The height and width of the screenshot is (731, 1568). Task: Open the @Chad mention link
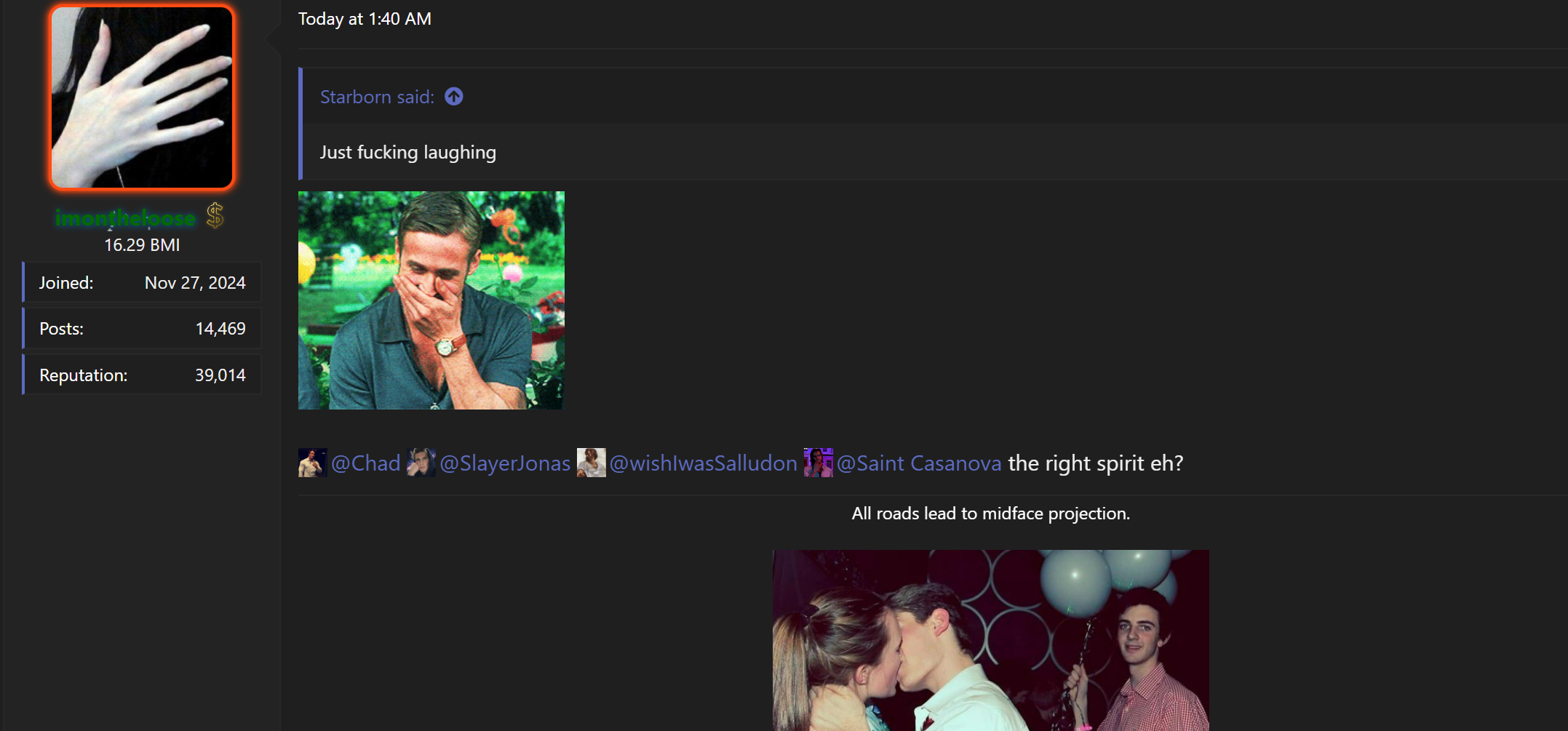365,463
